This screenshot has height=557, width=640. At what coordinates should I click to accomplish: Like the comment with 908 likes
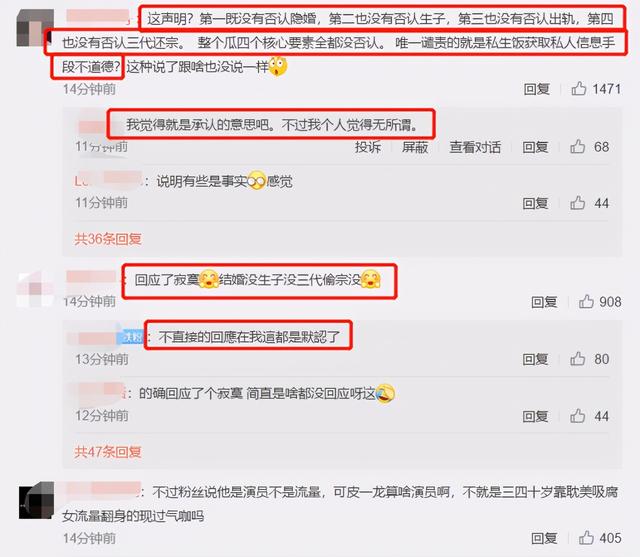coord(586,301)
